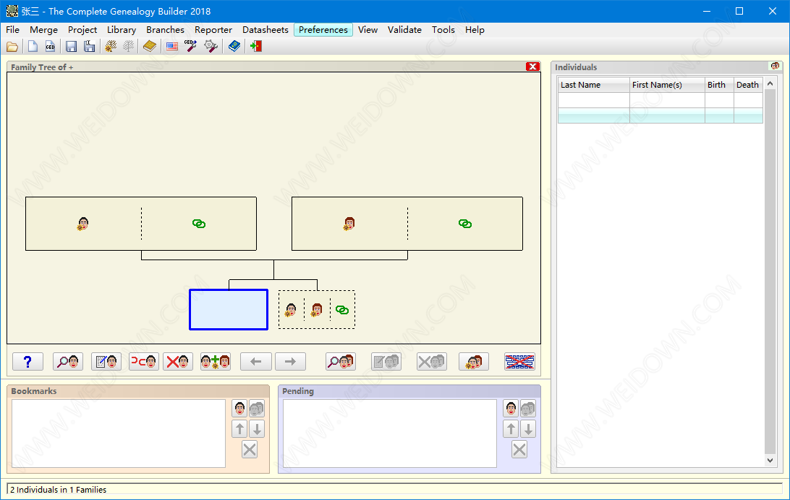Click link rings in right parents box

point(465,223)
